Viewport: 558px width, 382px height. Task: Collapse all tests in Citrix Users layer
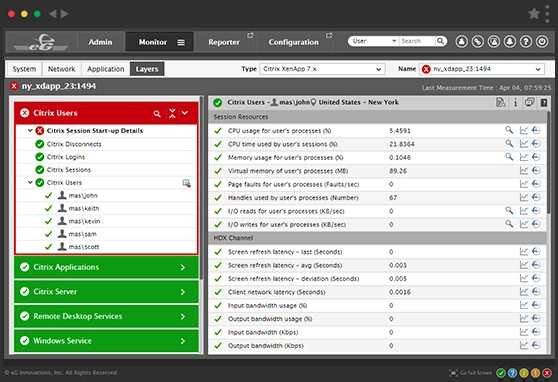(172, 113)
